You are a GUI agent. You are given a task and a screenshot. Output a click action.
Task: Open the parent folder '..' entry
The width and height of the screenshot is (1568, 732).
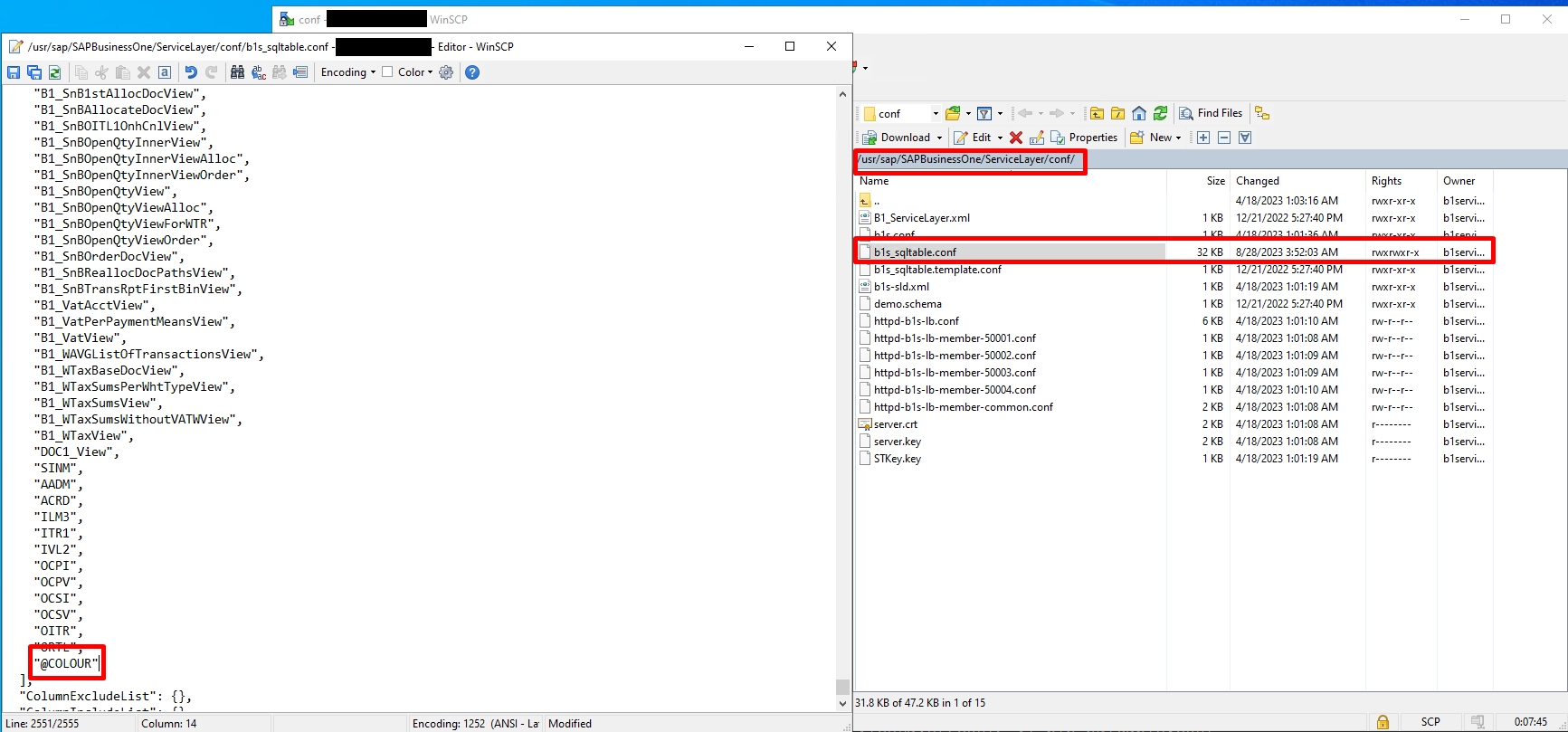click(x=870, y=201)
